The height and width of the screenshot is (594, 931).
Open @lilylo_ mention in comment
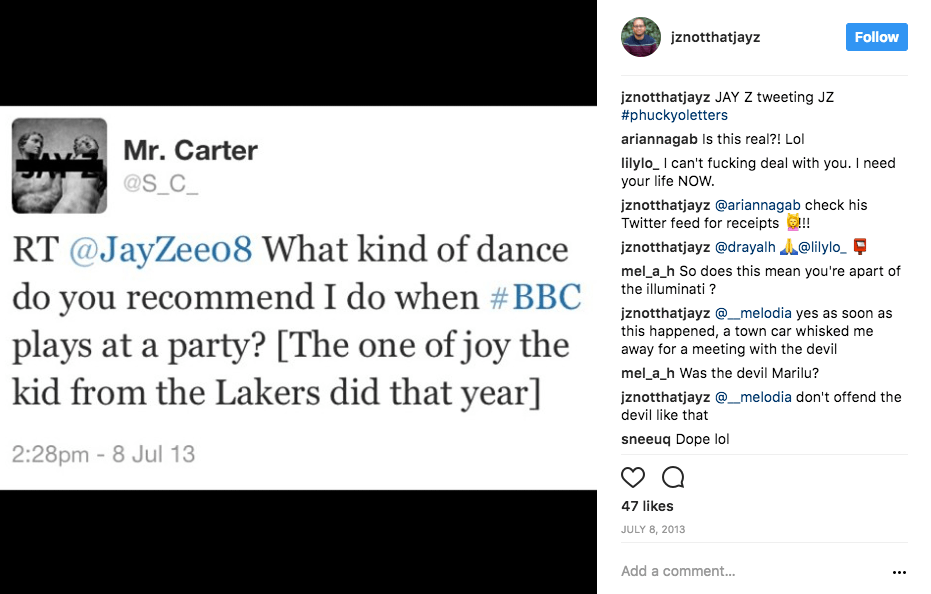click(822, 247)
